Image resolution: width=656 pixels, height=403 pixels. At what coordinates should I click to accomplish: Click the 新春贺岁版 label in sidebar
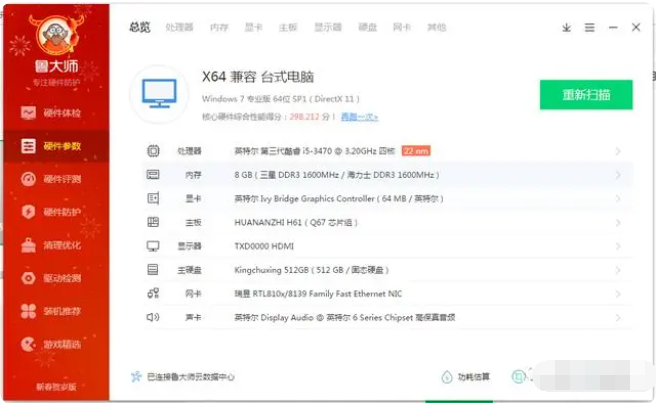[56, 387]
